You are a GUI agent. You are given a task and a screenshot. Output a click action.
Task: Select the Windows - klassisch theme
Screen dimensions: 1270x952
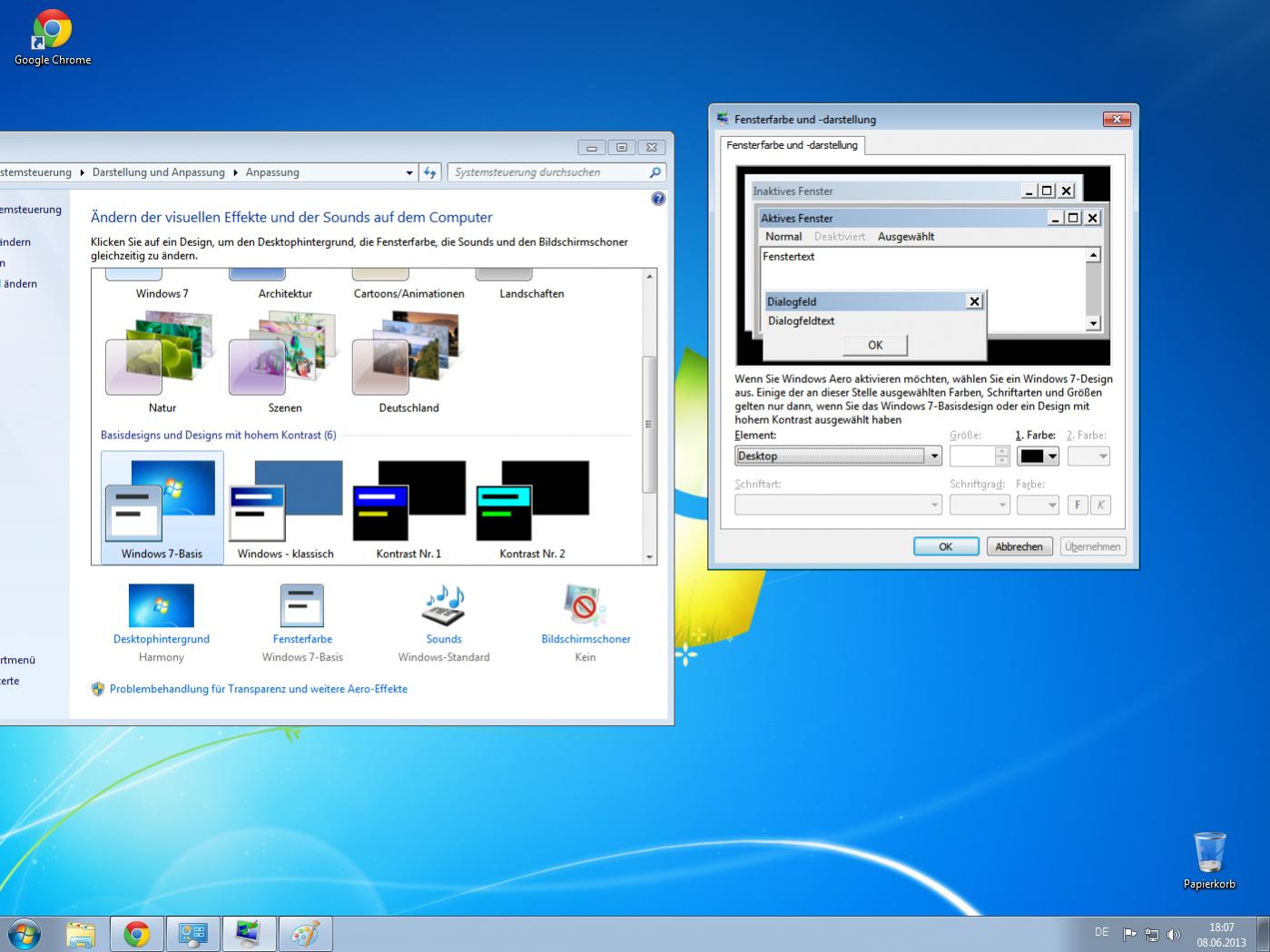[285, 508]
